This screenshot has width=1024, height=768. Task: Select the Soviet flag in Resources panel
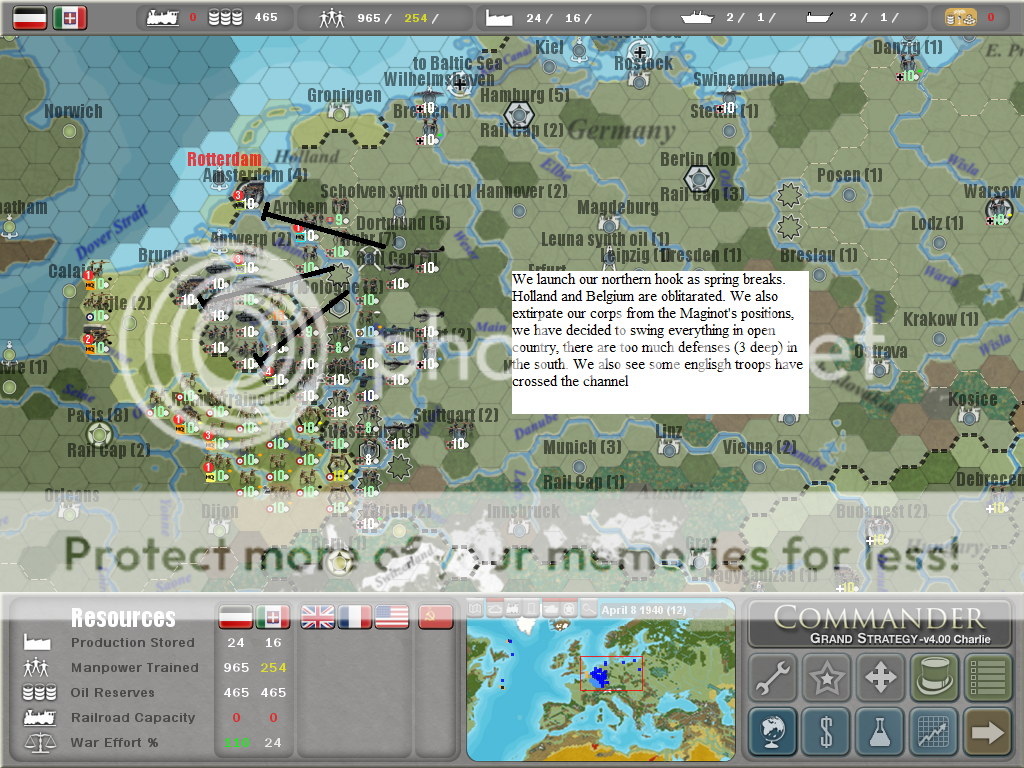pyautogui.click(x=429, y=617)
